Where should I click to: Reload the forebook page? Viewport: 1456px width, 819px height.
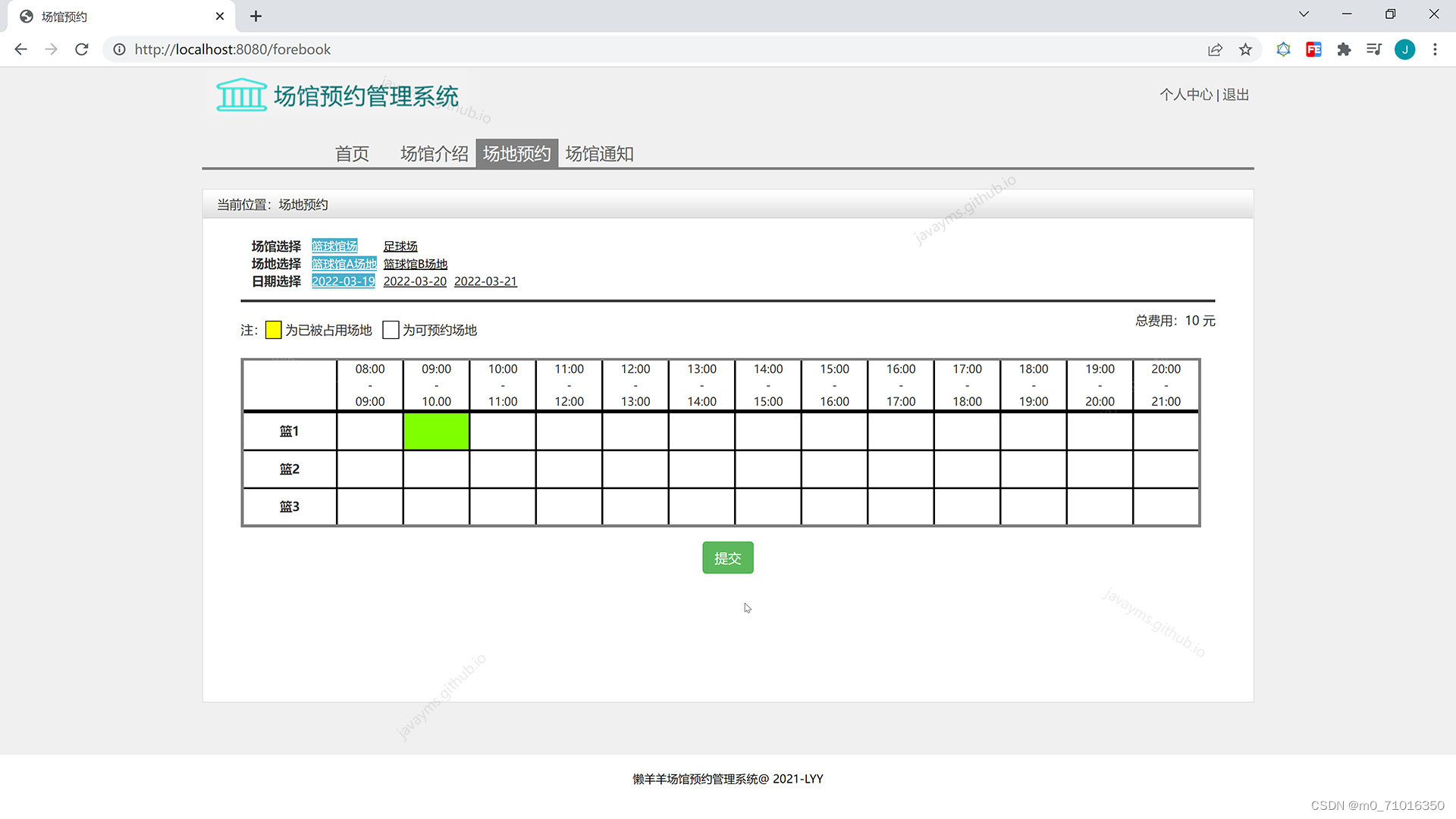coord(82,49)
